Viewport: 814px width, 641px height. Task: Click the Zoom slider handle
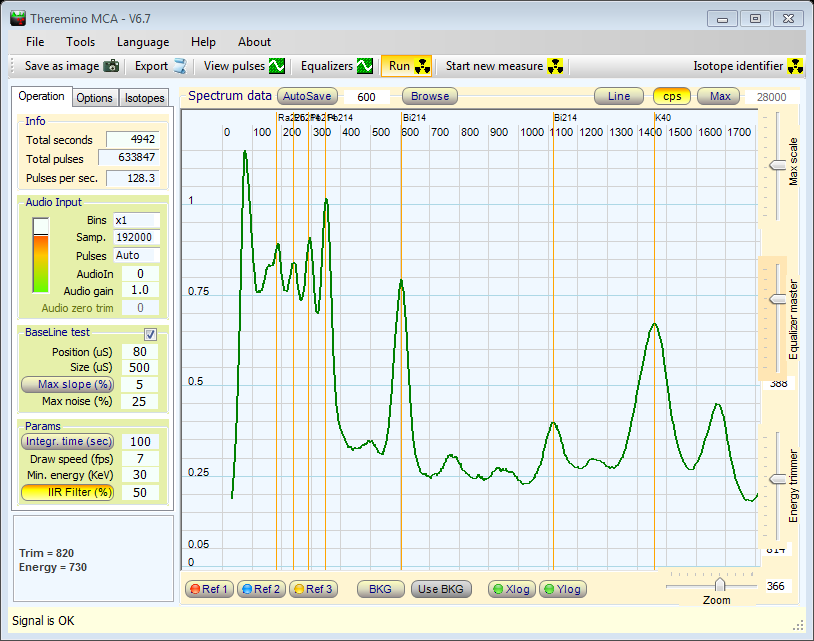719,584
